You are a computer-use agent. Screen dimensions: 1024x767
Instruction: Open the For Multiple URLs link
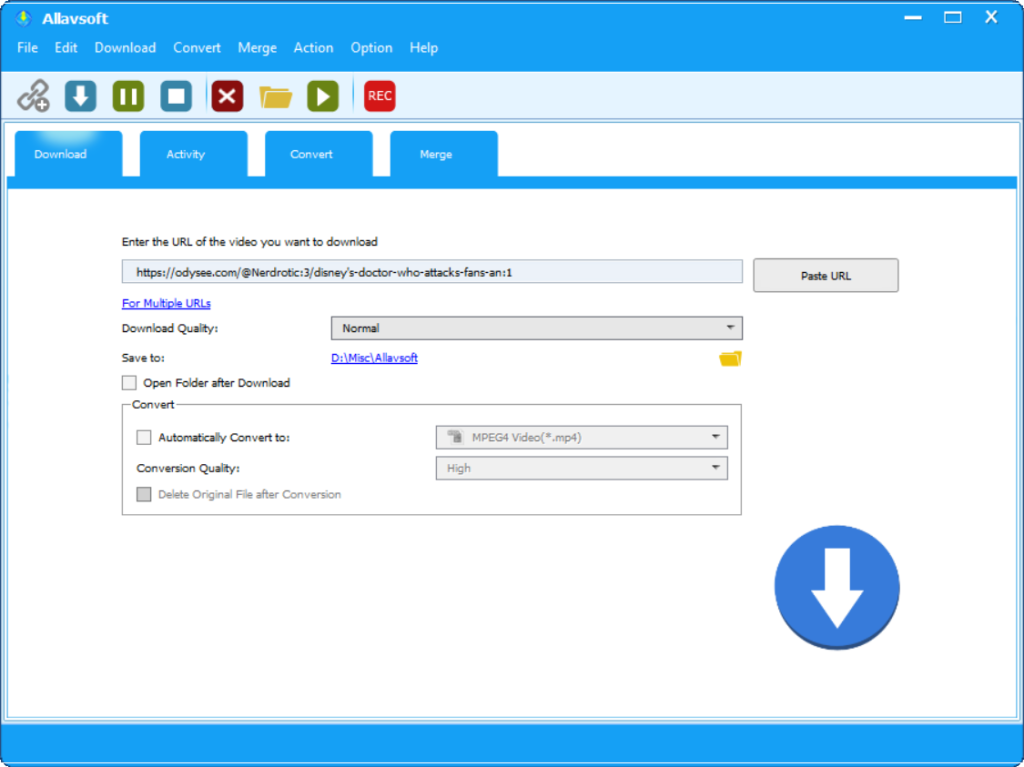[x=165, y=303]
